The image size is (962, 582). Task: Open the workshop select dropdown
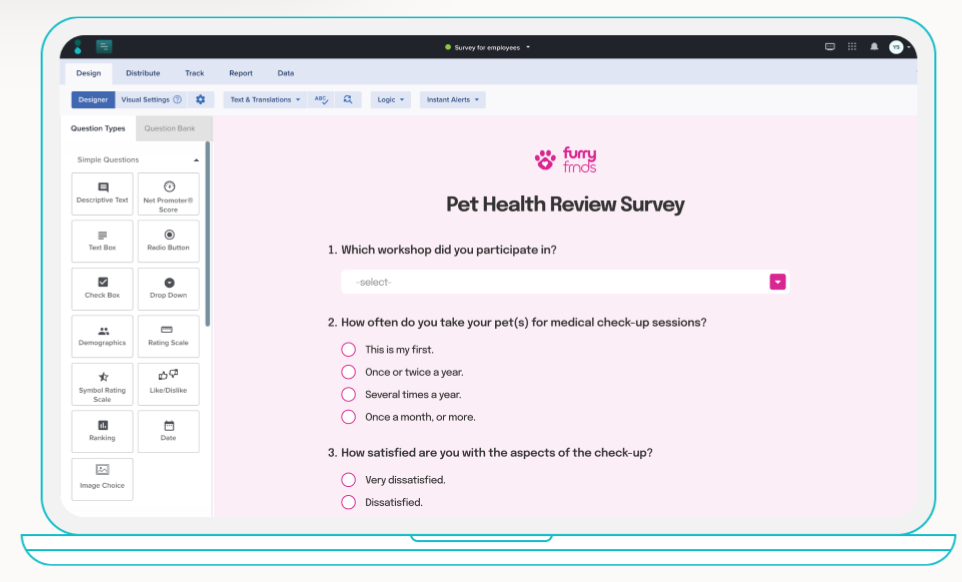777,281
